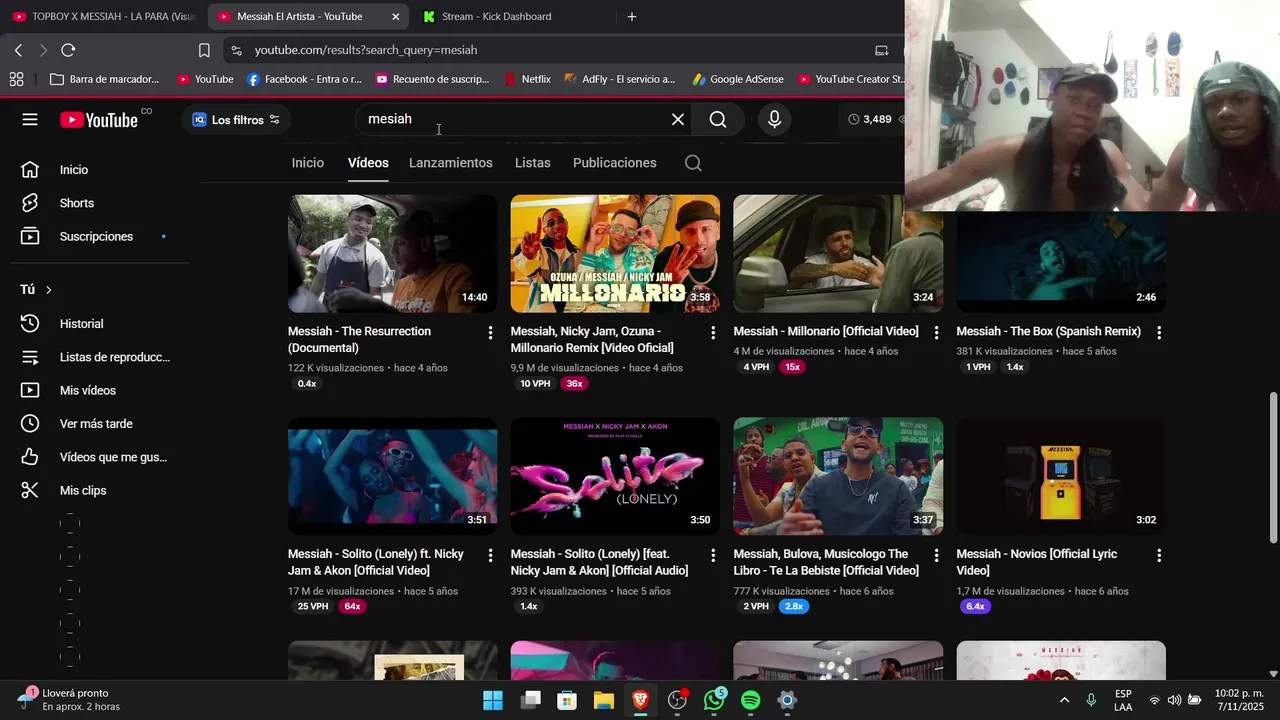Image resolution: width=1280 pixels, height=720 pixels.
Task: Open a new browser tab
Action: pos(631,17)
